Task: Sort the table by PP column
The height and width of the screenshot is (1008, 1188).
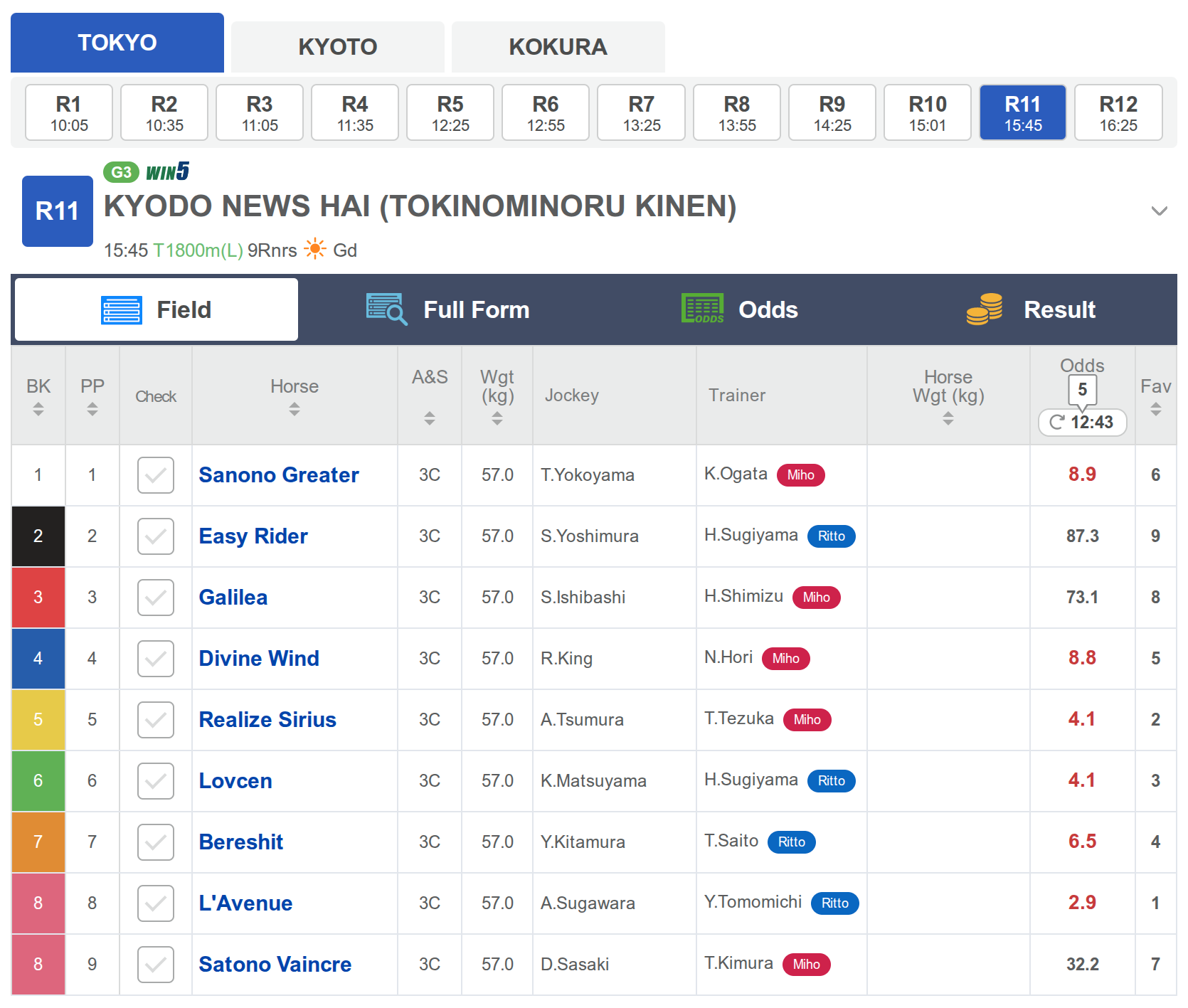Action: coord(92,409)
